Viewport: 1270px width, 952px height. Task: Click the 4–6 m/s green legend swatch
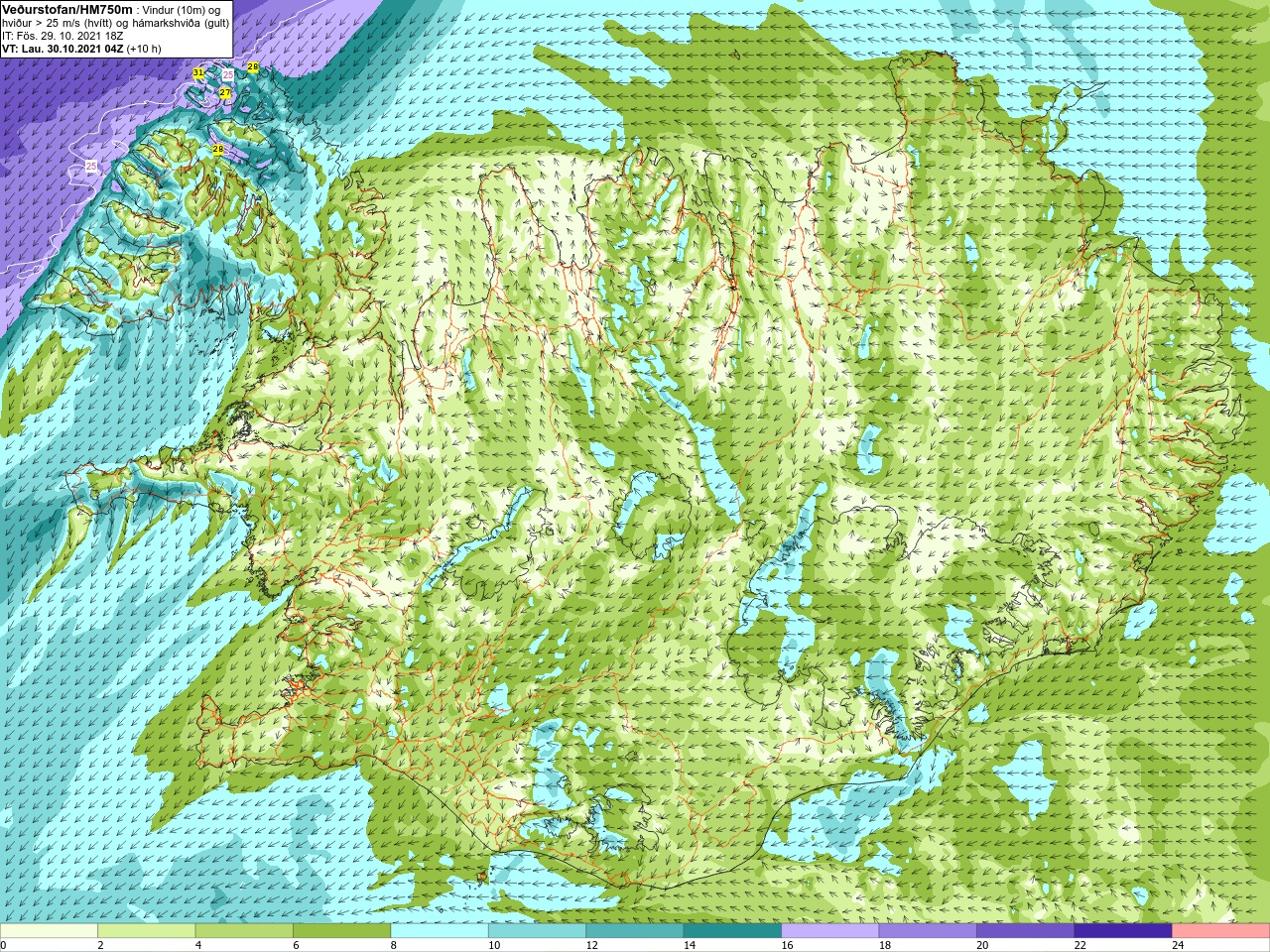tap(244, 931)
